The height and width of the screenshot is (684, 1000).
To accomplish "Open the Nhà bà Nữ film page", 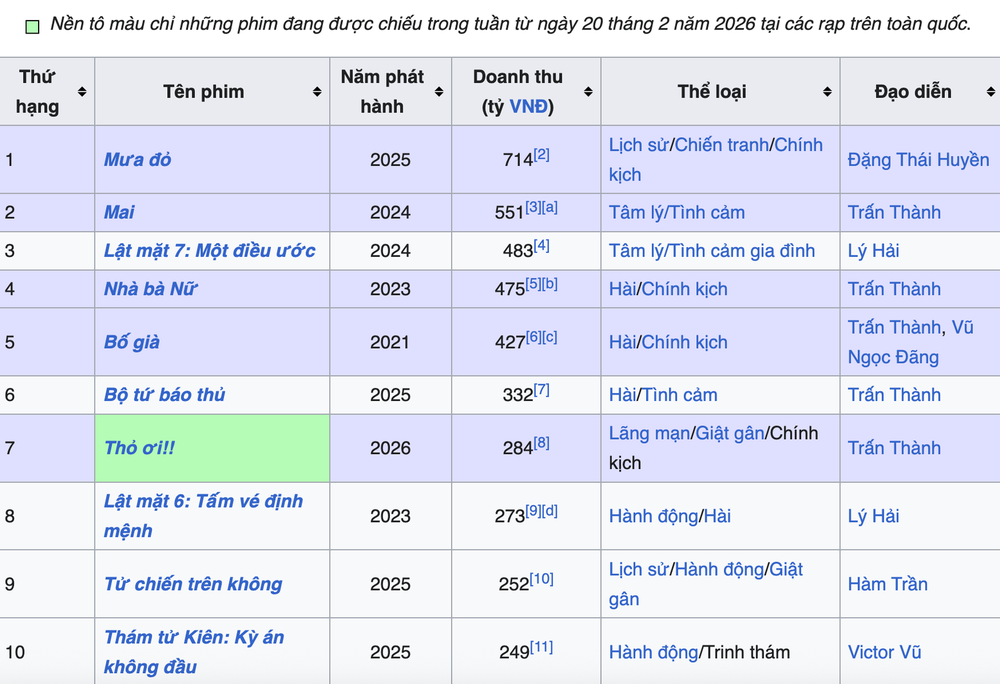I will tap(150, 289).
